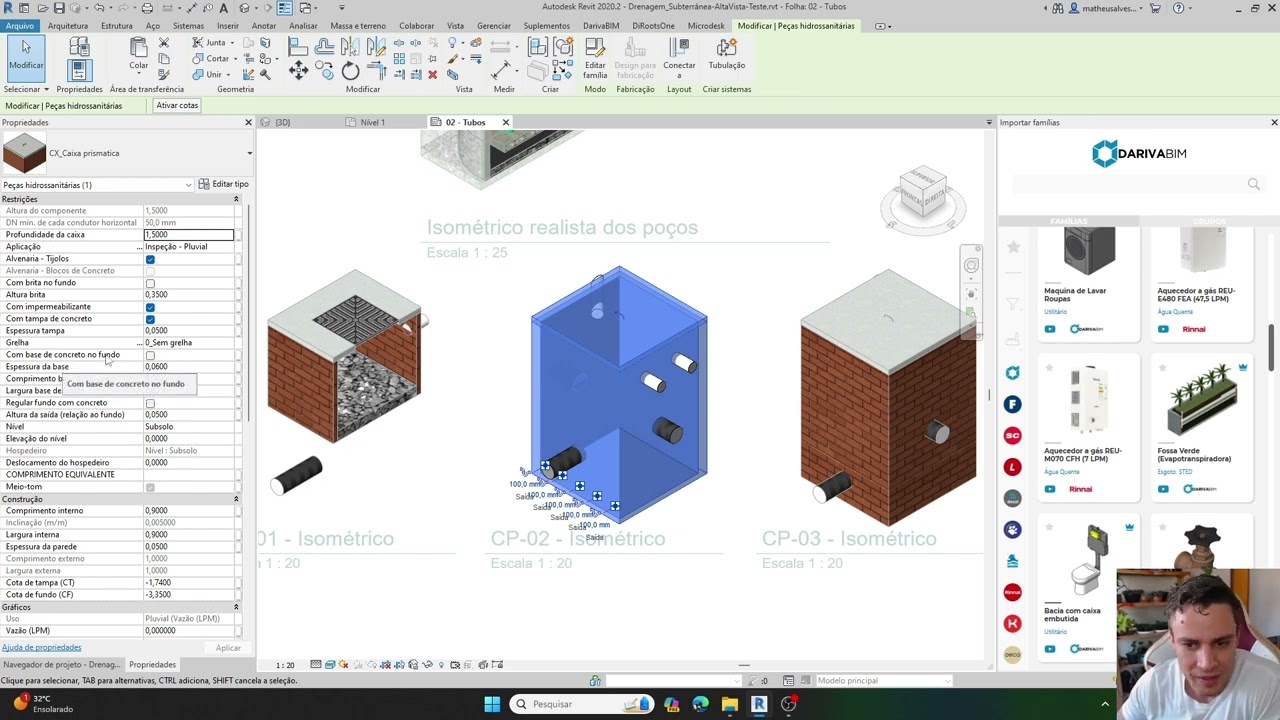Screen dimensions: 1280x720
Task: Collapse the Restrições properties section
Action: 236,199
